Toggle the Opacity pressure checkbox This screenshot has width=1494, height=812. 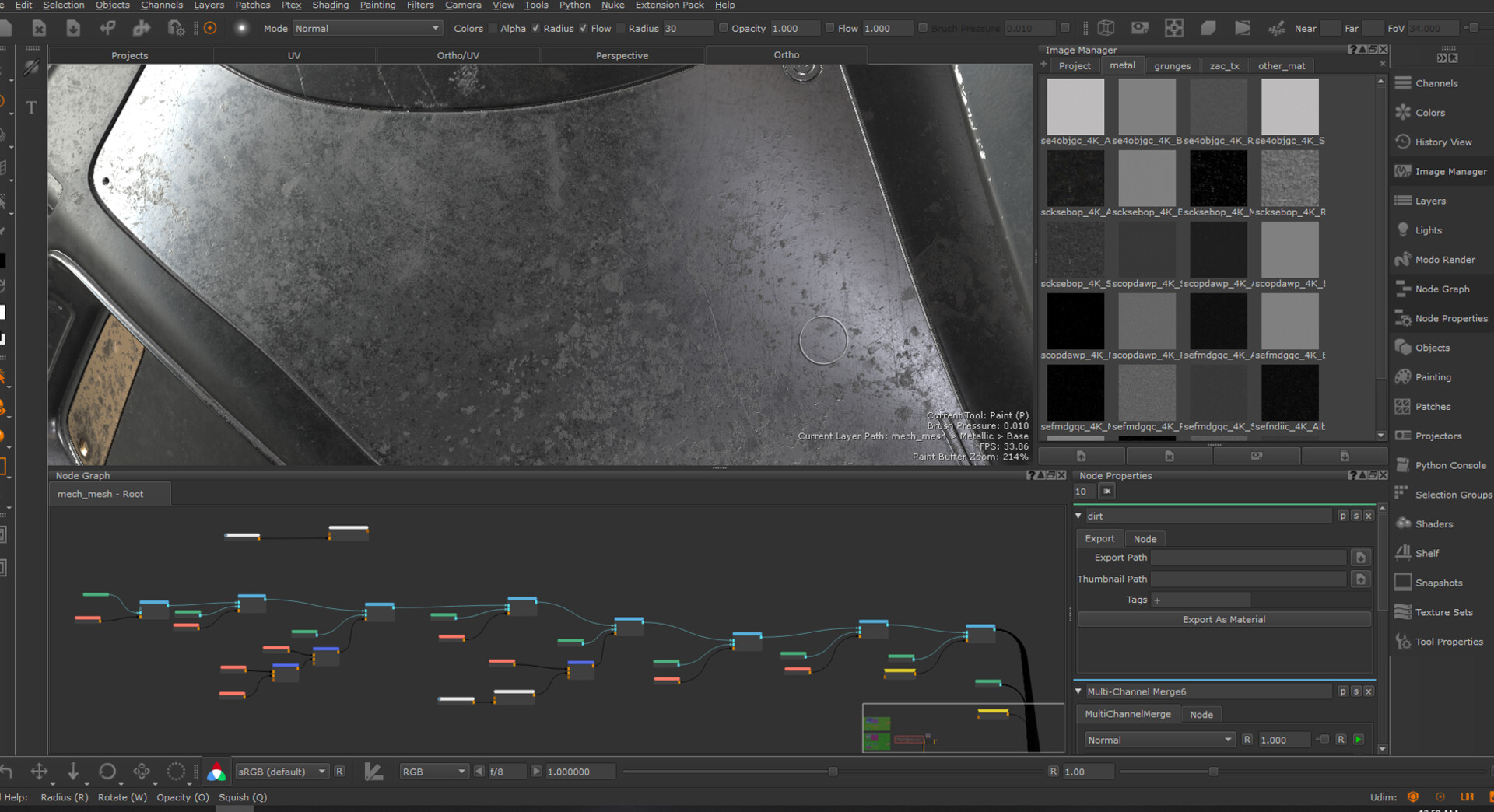[723, 28]
